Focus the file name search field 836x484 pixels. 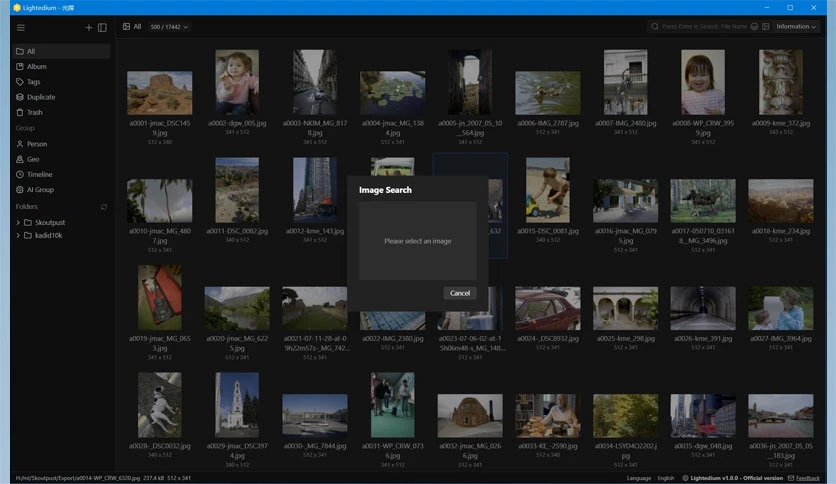(x=704, y=26)
